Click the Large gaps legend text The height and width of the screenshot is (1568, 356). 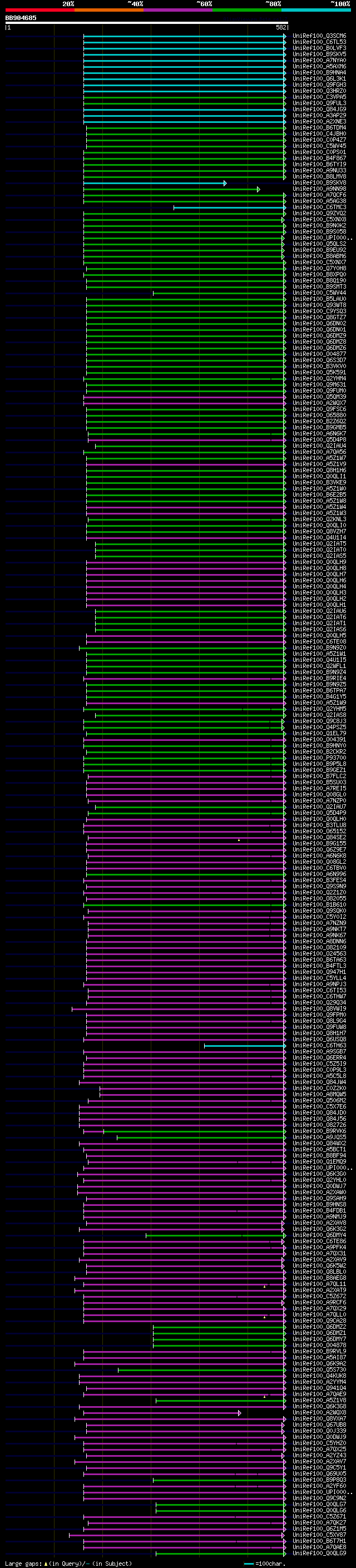68,1564
